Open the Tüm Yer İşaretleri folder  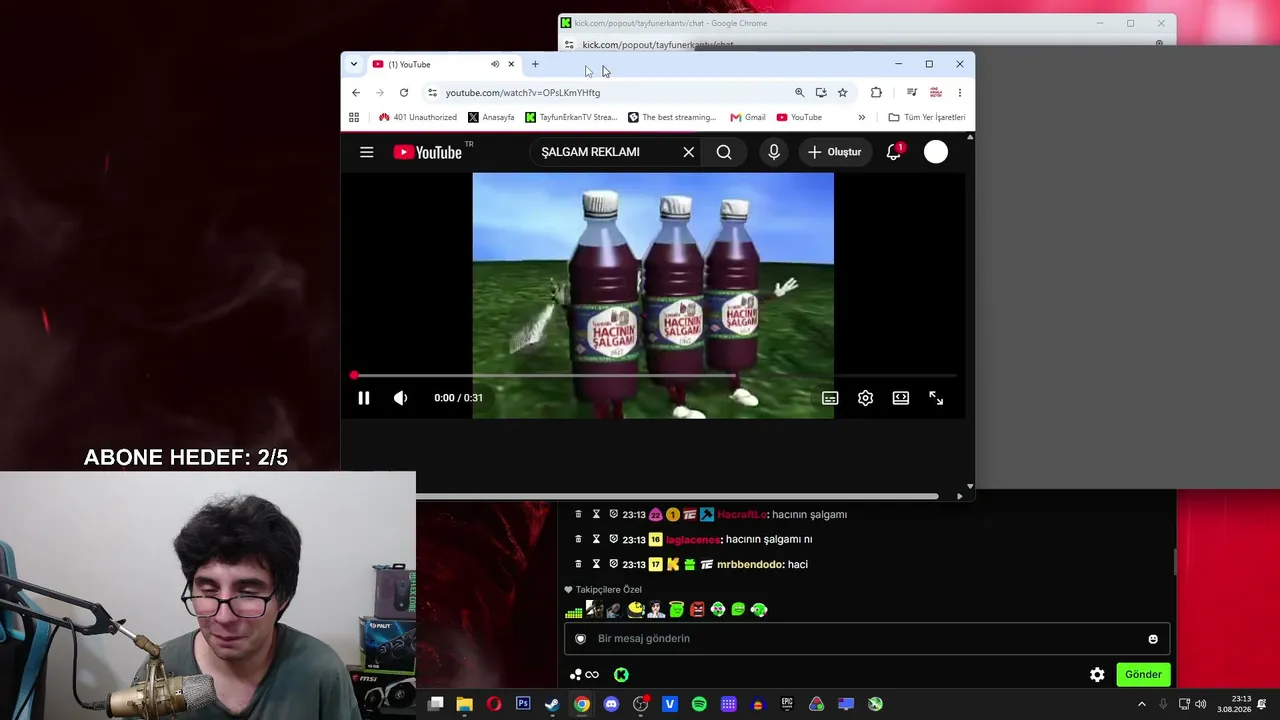[927, 117]
